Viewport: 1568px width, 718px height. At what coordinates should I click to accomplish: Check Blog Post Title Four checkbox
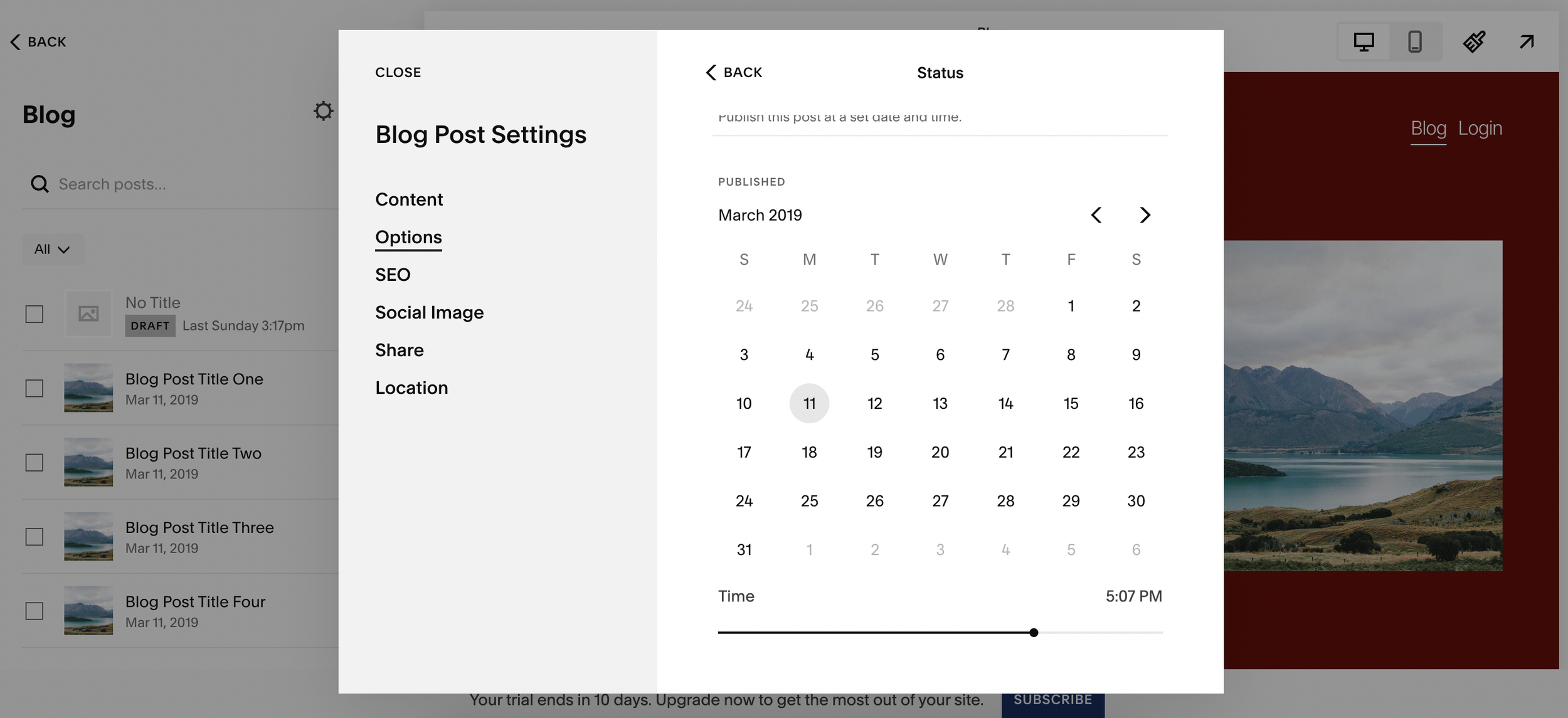click(34, 611)
